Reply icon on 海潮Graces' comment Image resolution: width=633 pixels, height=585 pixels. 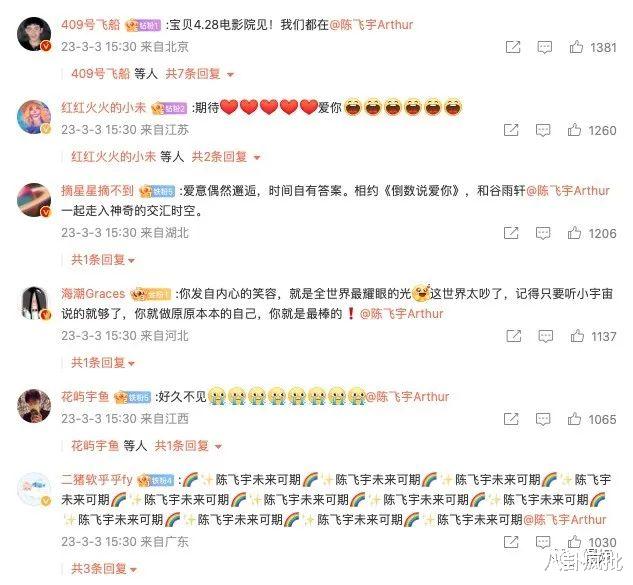tap(545, 336)
